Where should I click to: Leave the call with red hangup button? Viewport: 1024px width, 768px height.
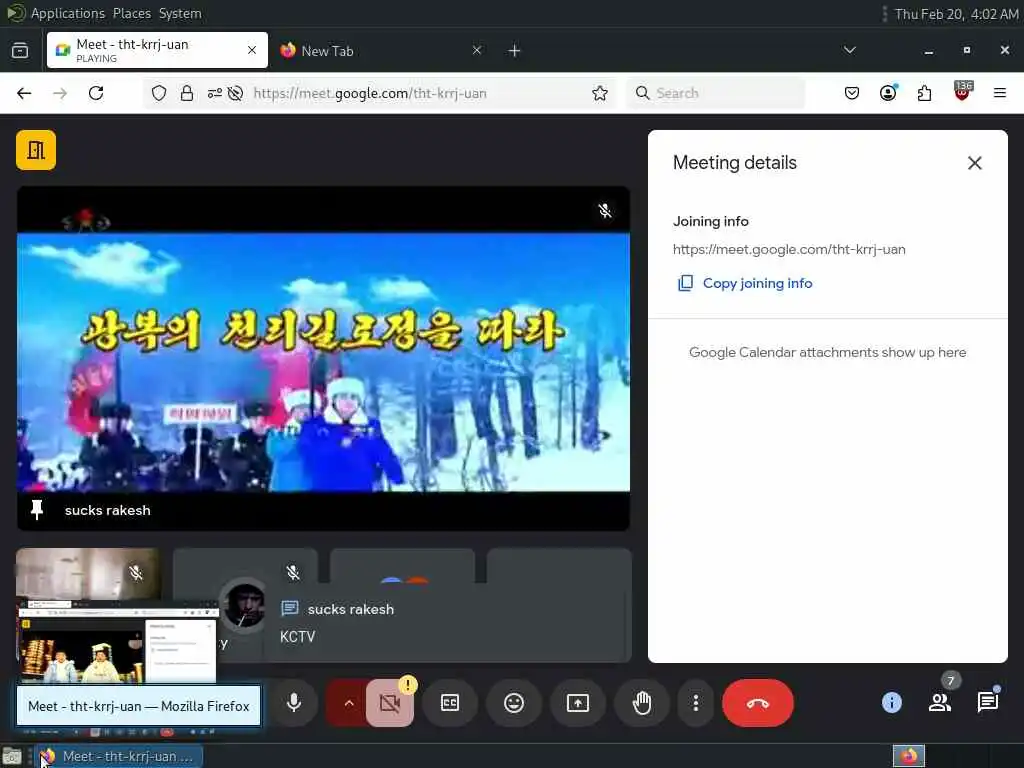pyautogui.click(x=758, y=703)
